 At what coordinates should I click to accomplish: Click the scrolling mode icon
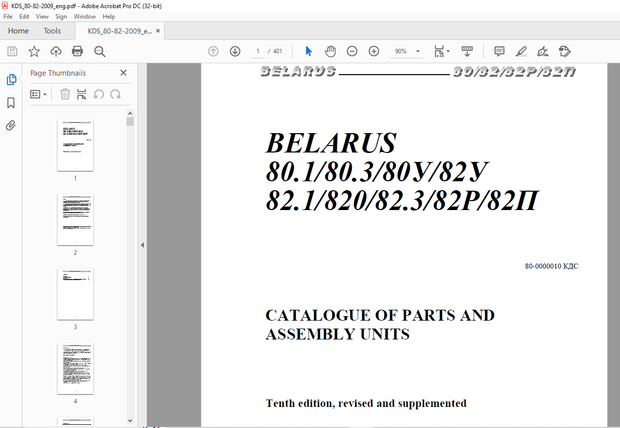[x=467, y=51]
